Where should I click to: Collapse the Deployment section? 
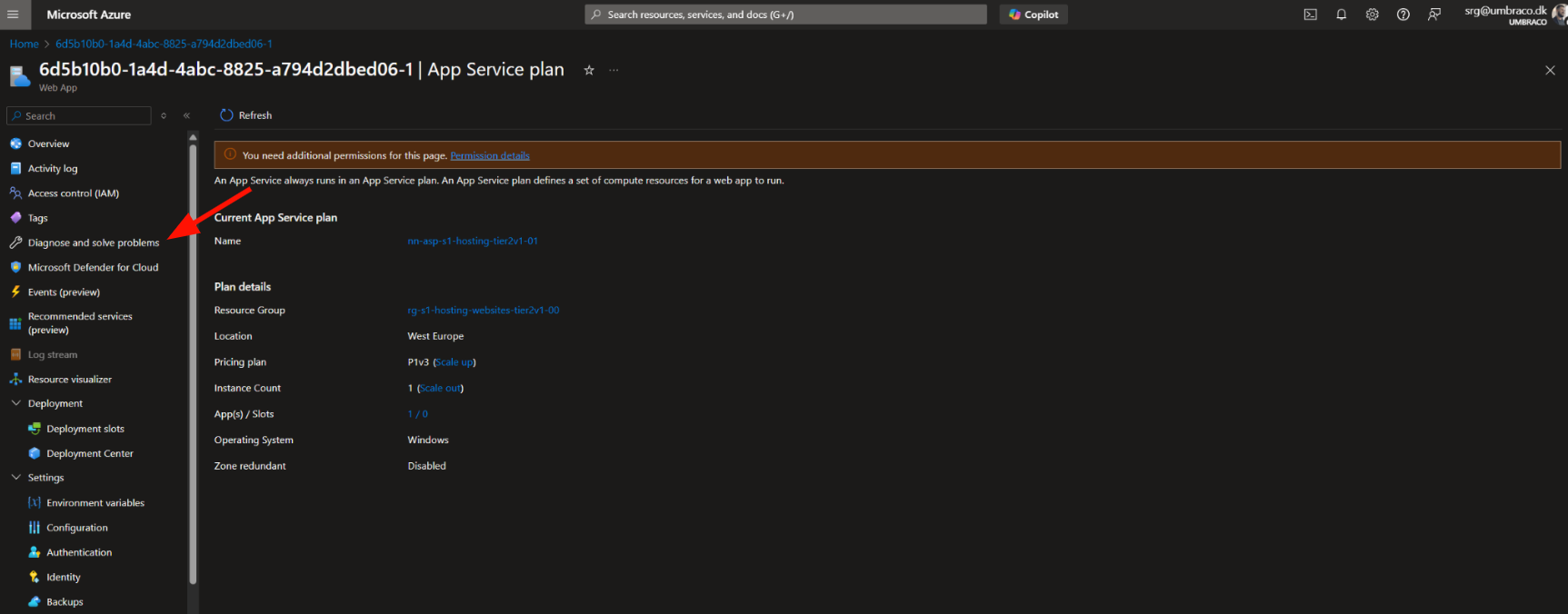(16, 403)
